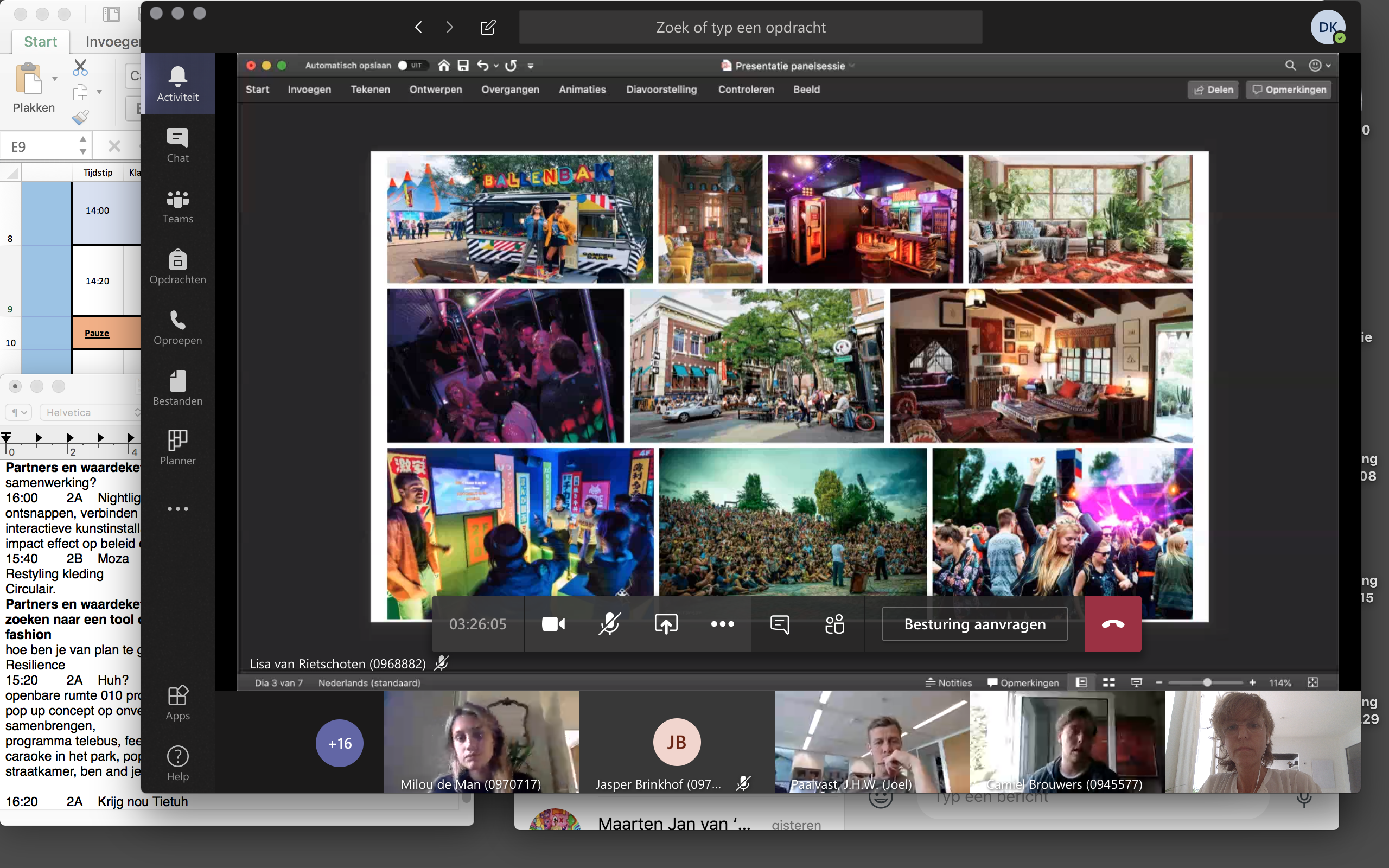Open the Activiteit feed in Teams sidebar

click(x=177, y=83)
